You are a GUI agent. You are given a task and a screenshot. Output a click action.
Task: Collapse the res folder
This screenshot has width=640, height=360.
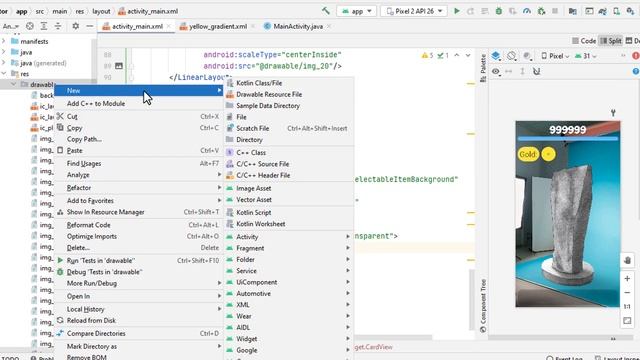4,73
